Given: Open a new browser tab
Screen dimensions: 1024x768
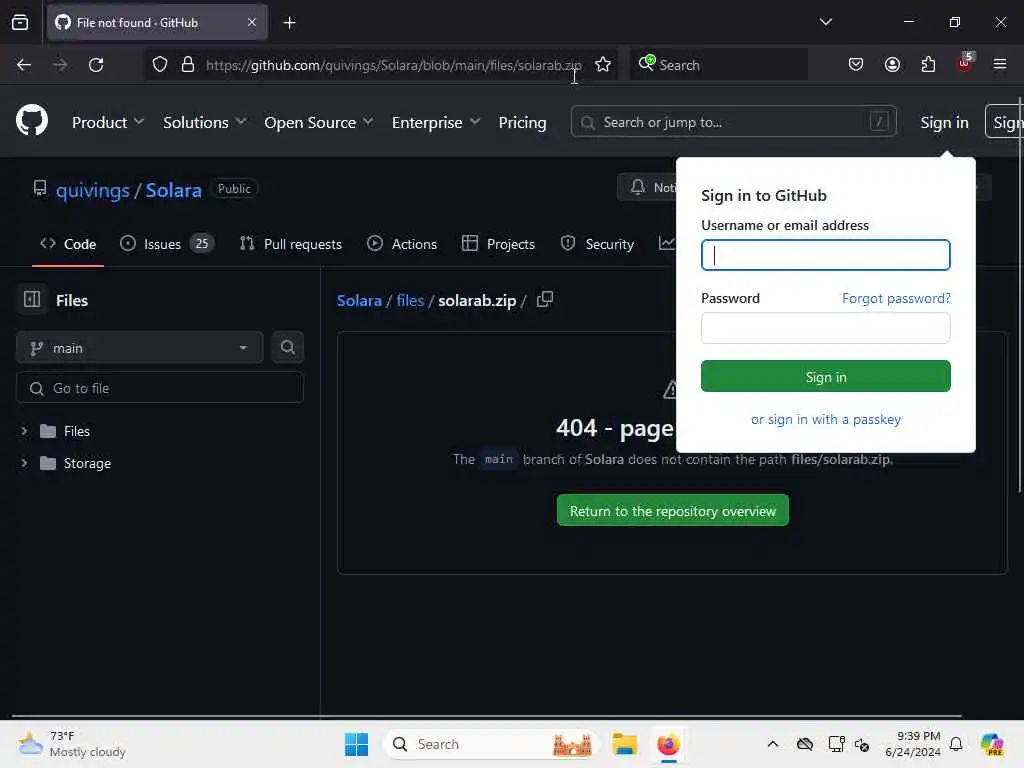Looking at the screenshot, I should coord(289,23).
